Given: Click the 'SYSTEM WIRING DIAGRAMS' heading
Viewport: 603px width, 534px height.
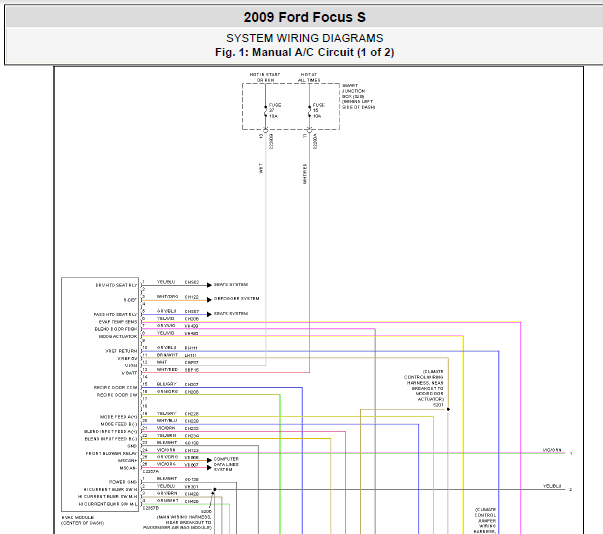Looking at the screenshot, I should coord(305,38).
